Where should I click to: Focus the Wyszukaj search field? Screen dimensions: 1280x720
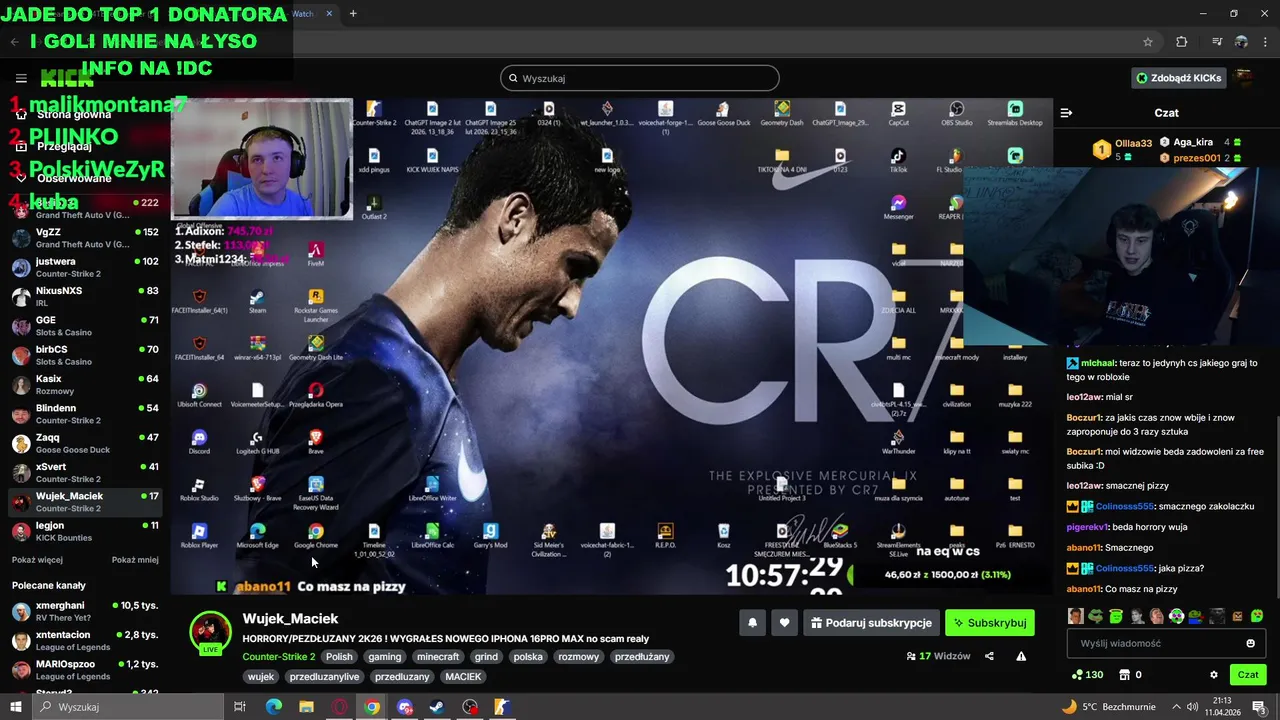(x=640, y=78)
